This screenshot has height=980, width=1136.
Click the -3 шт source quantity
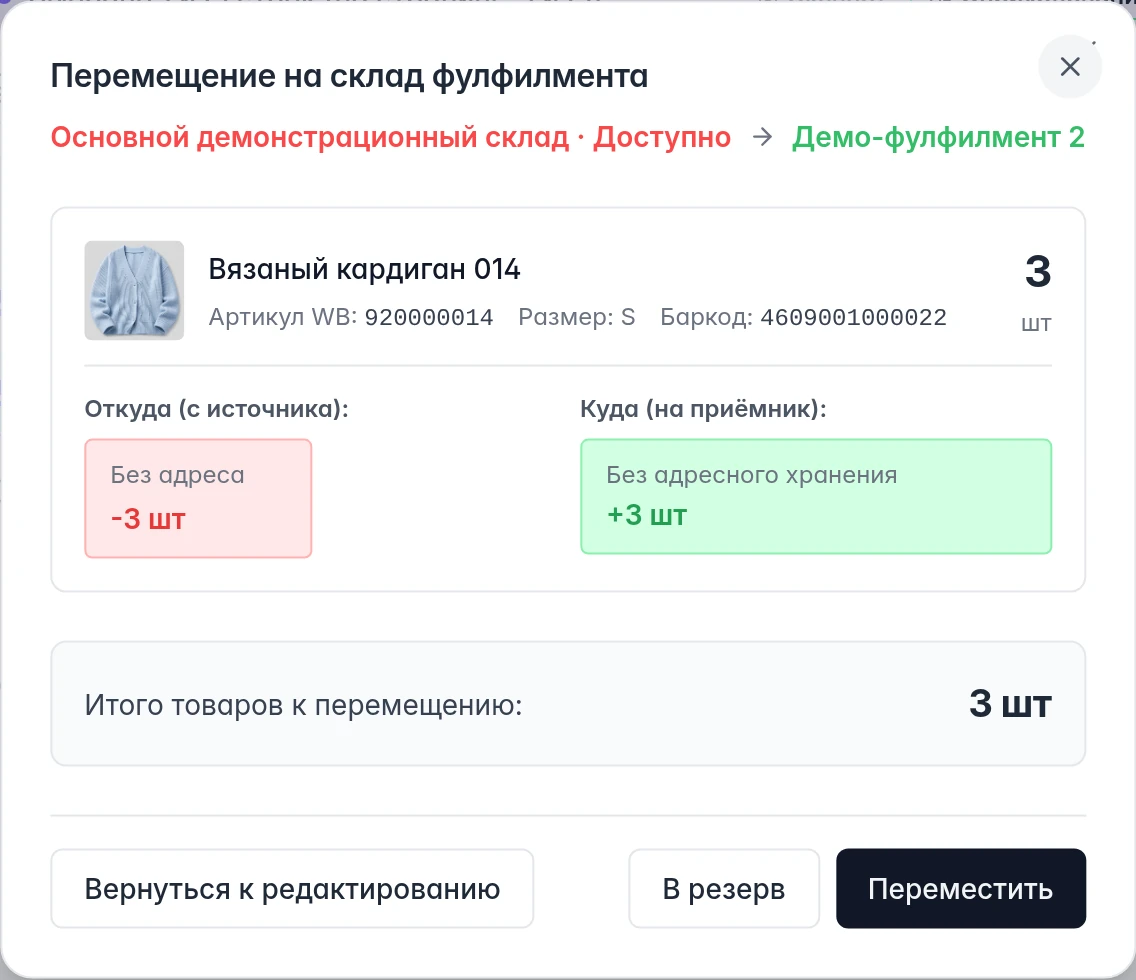click(x=149, y=519)
